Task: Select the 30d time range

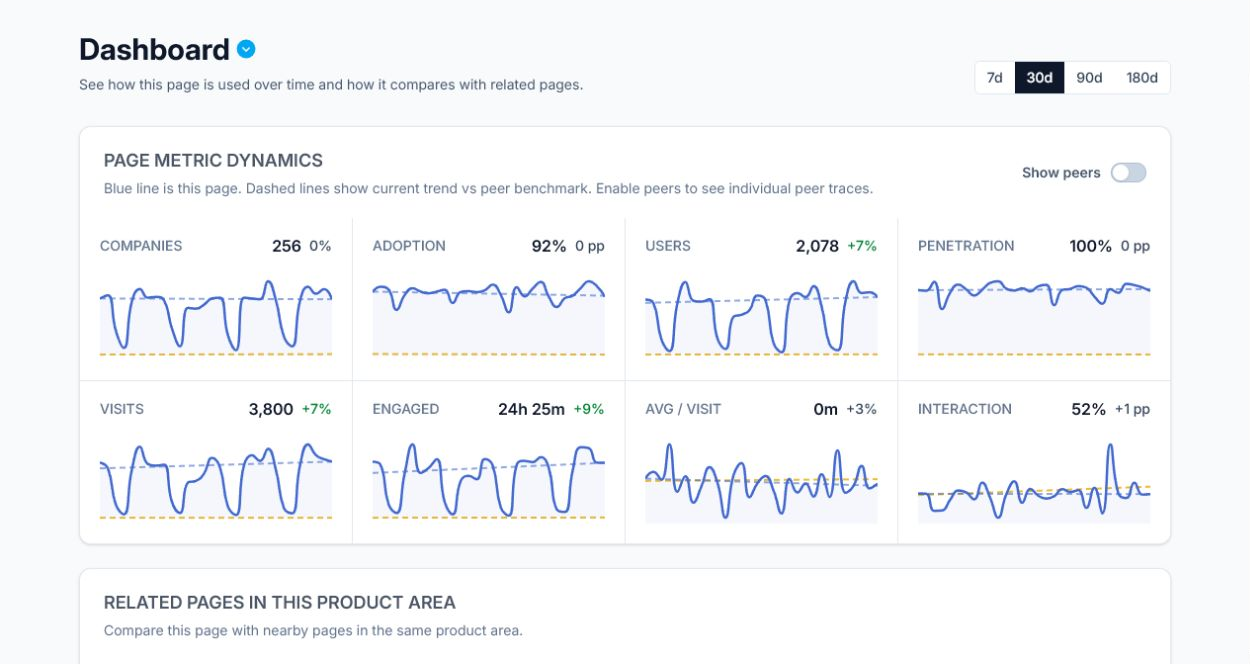Action: coord(1039,78)
